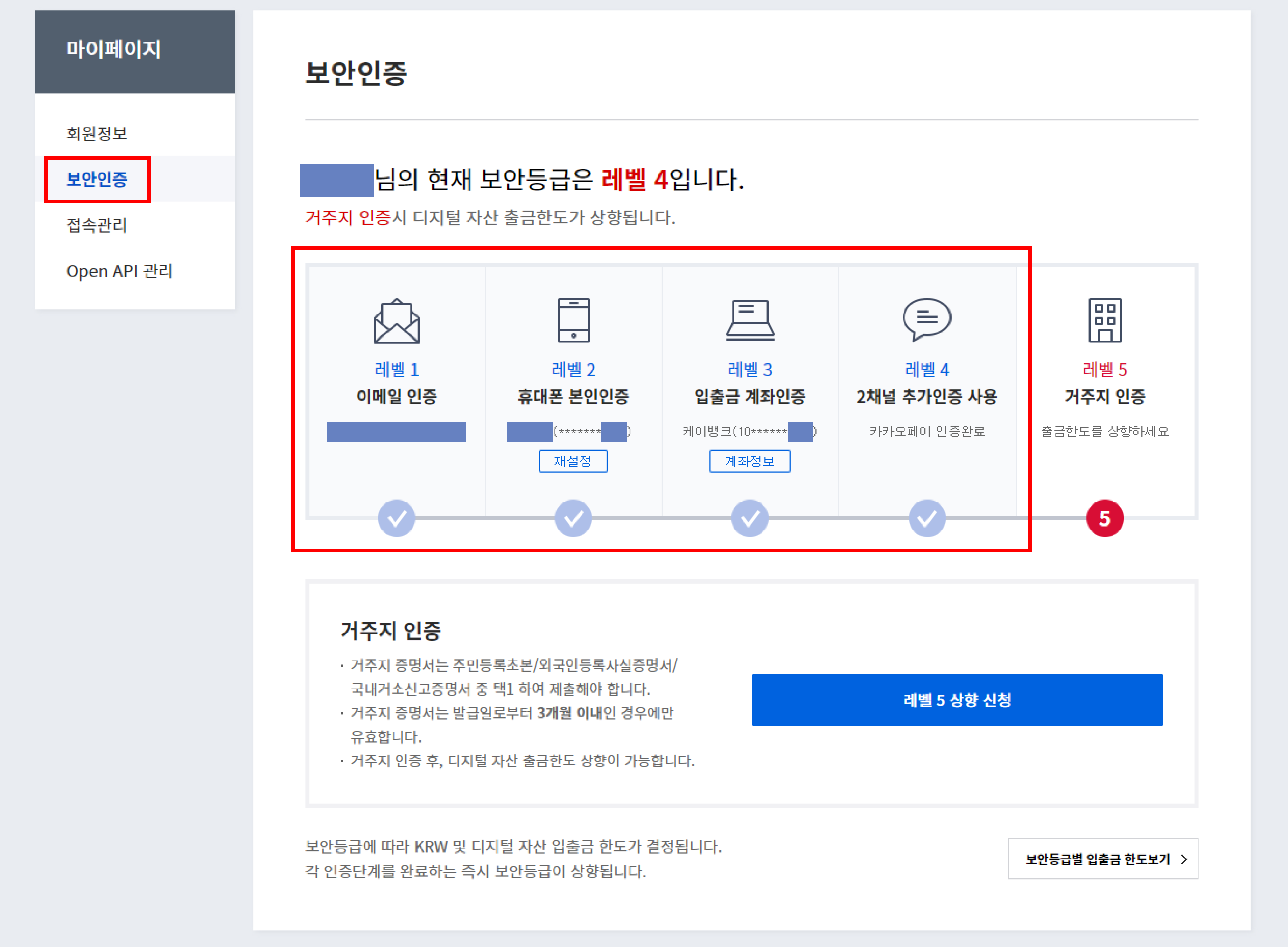Click the blue 레벨 5 상향 신청 button
This screenshot has width=1288, height=947.
point(957,700)
